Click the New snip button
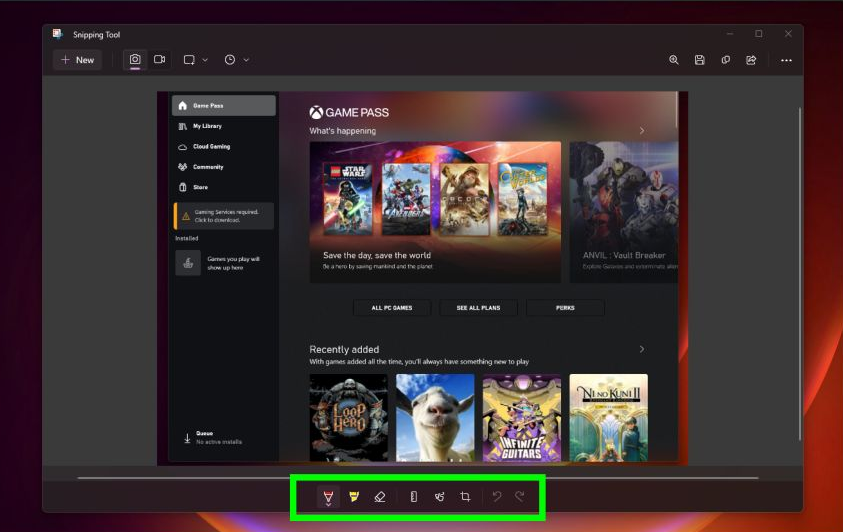Image resolution: width=843 pixels, height=532 pixels. pos(77,60)
